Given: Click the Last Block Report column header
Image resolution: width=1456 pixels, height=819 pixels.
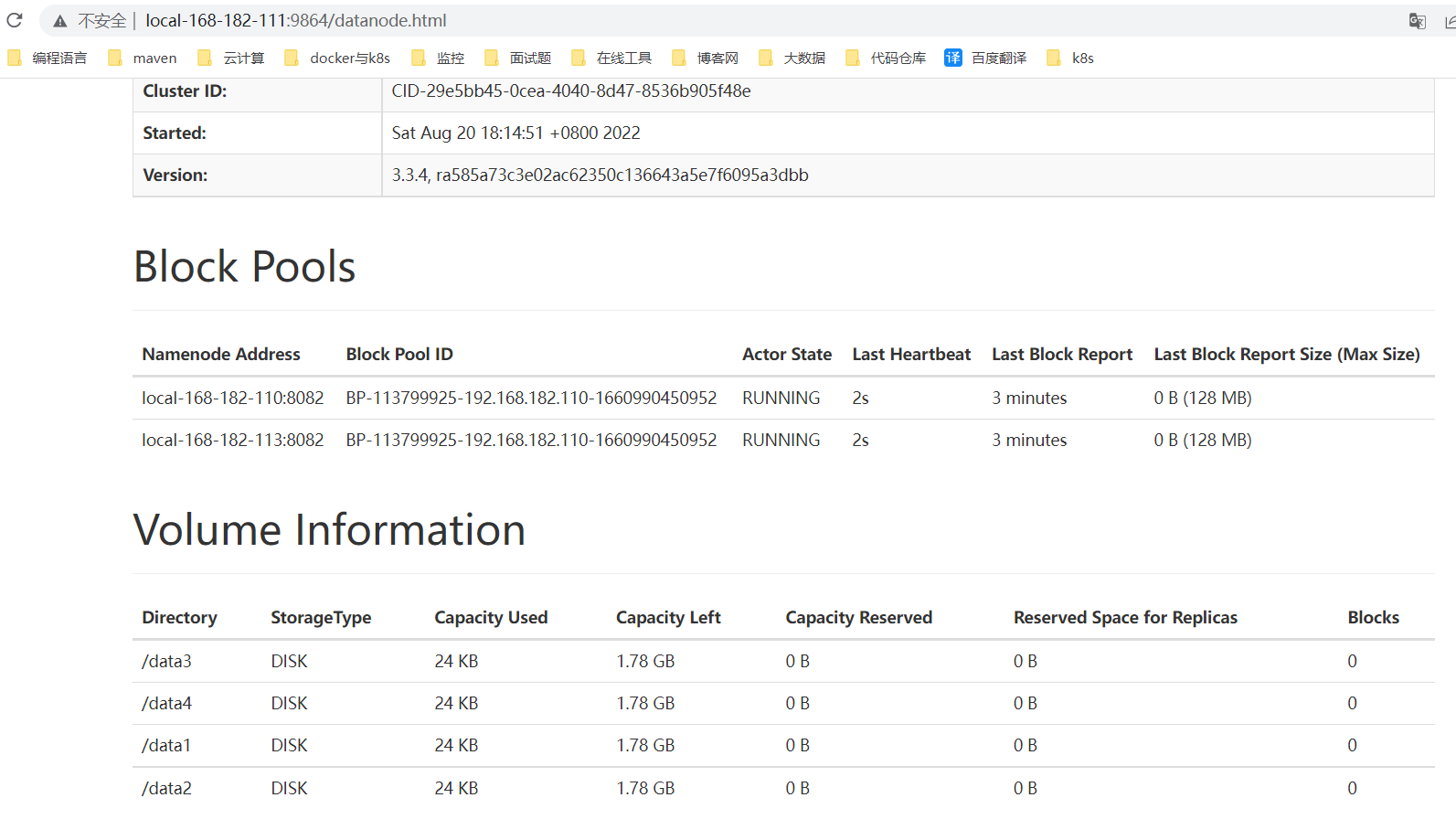Looking at the screenshot, I should (1062, 354).
